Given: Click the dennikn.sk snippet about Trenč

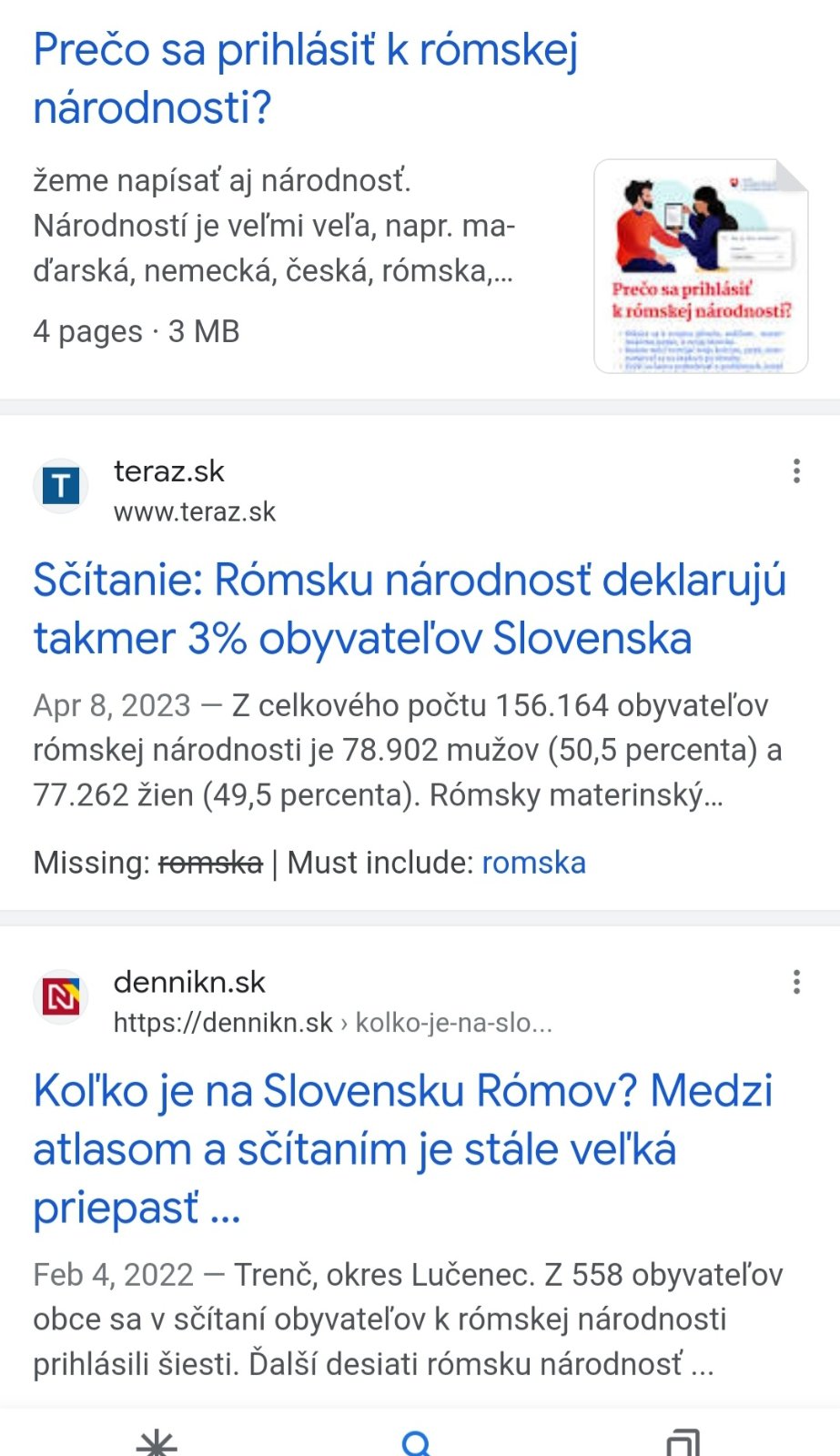Looking at the screenshot, I should pyautogui.click(x=407, y=1319).
